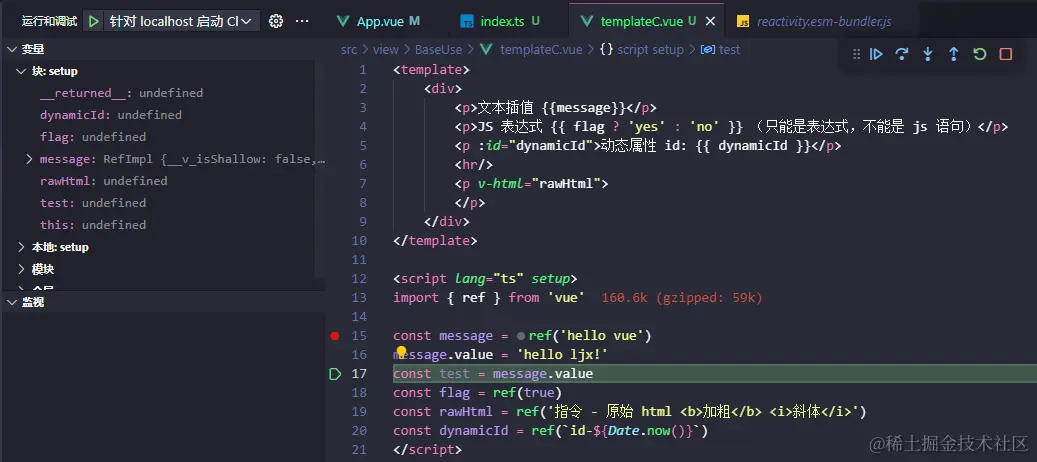Step into in the debug toolbar
Image resolution: width=1037 pixels, height=462 pixels.
click(927, 54)
